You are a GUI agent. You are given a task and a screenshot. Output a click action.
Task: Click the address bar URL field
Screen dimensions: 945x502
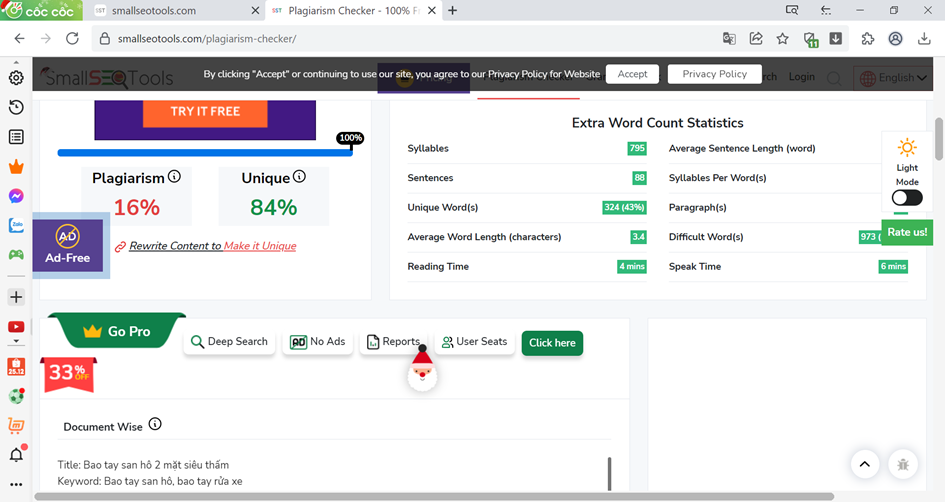coord(400,39)
